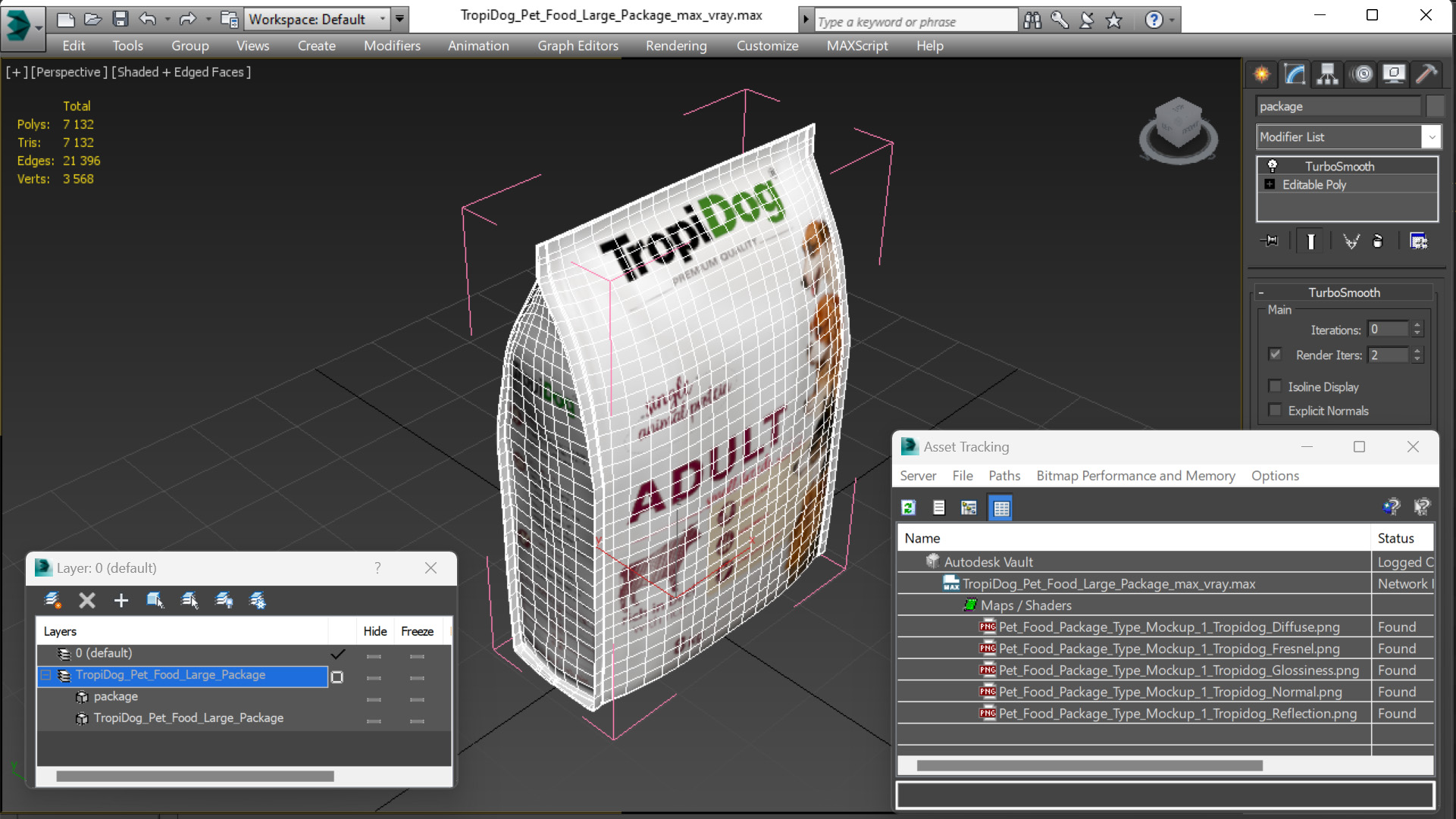Toggle current-layer checkmark for 0 (default)
This screenshot has height=819, width=1456.
[x=337, y=654]
